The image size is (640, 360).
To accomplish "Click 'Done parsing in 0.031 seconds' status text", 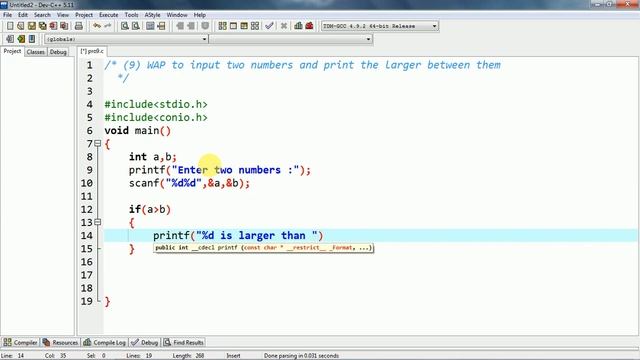I will (301, 356).
